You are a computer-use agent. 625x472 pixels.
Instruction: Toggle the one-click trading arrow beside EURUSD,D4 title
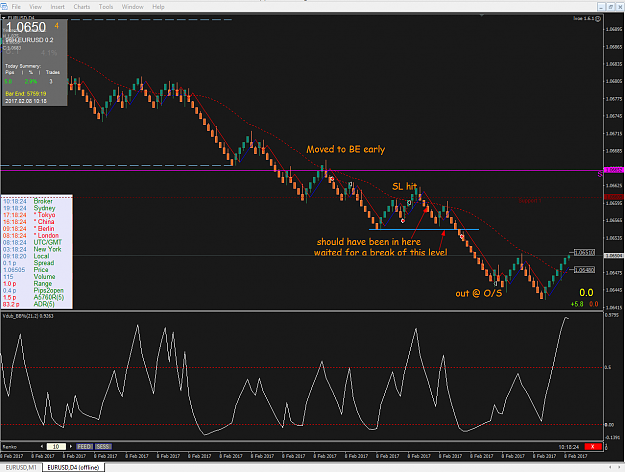click(4, 18)
